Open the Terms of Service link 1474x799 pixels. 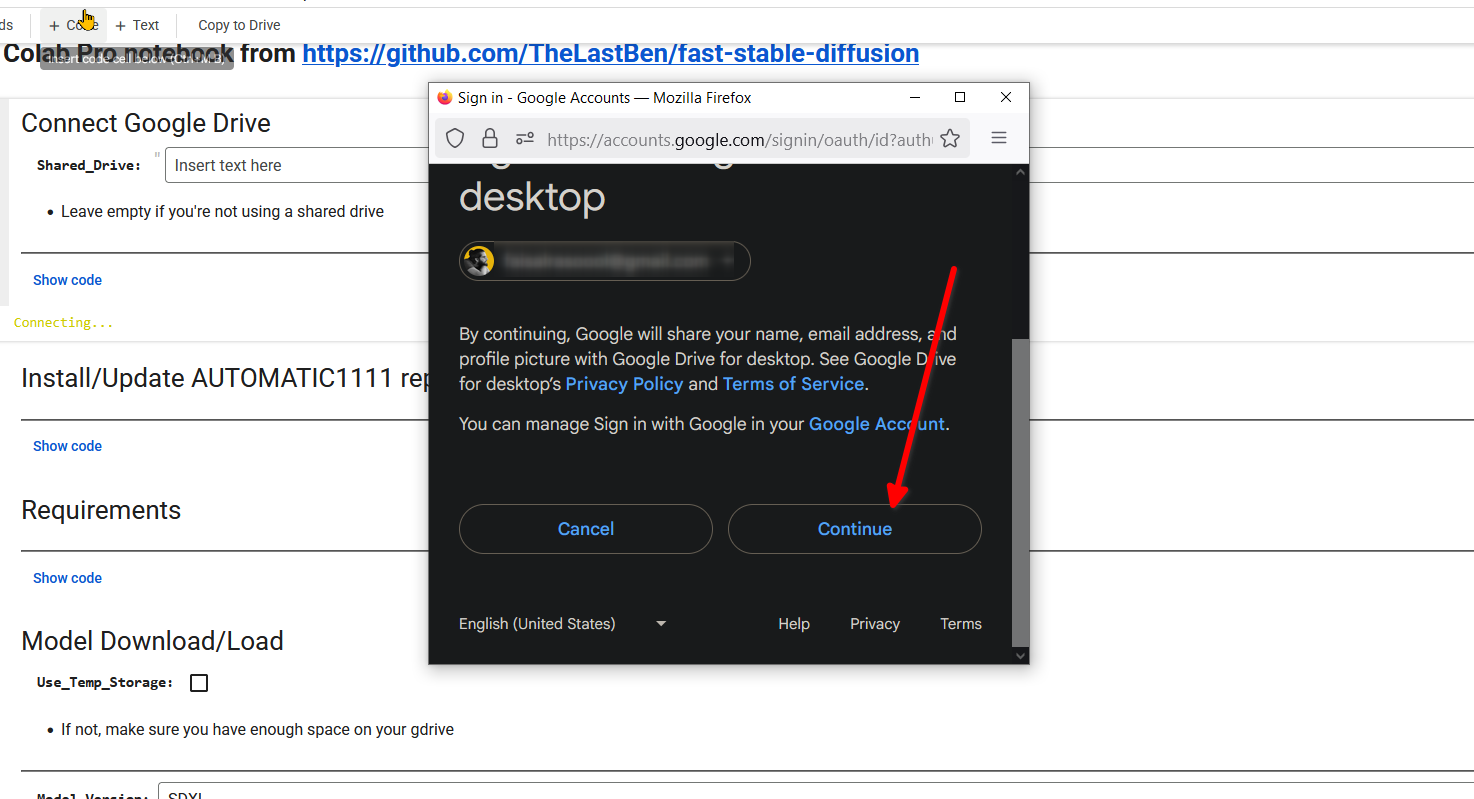coord(794,384)
